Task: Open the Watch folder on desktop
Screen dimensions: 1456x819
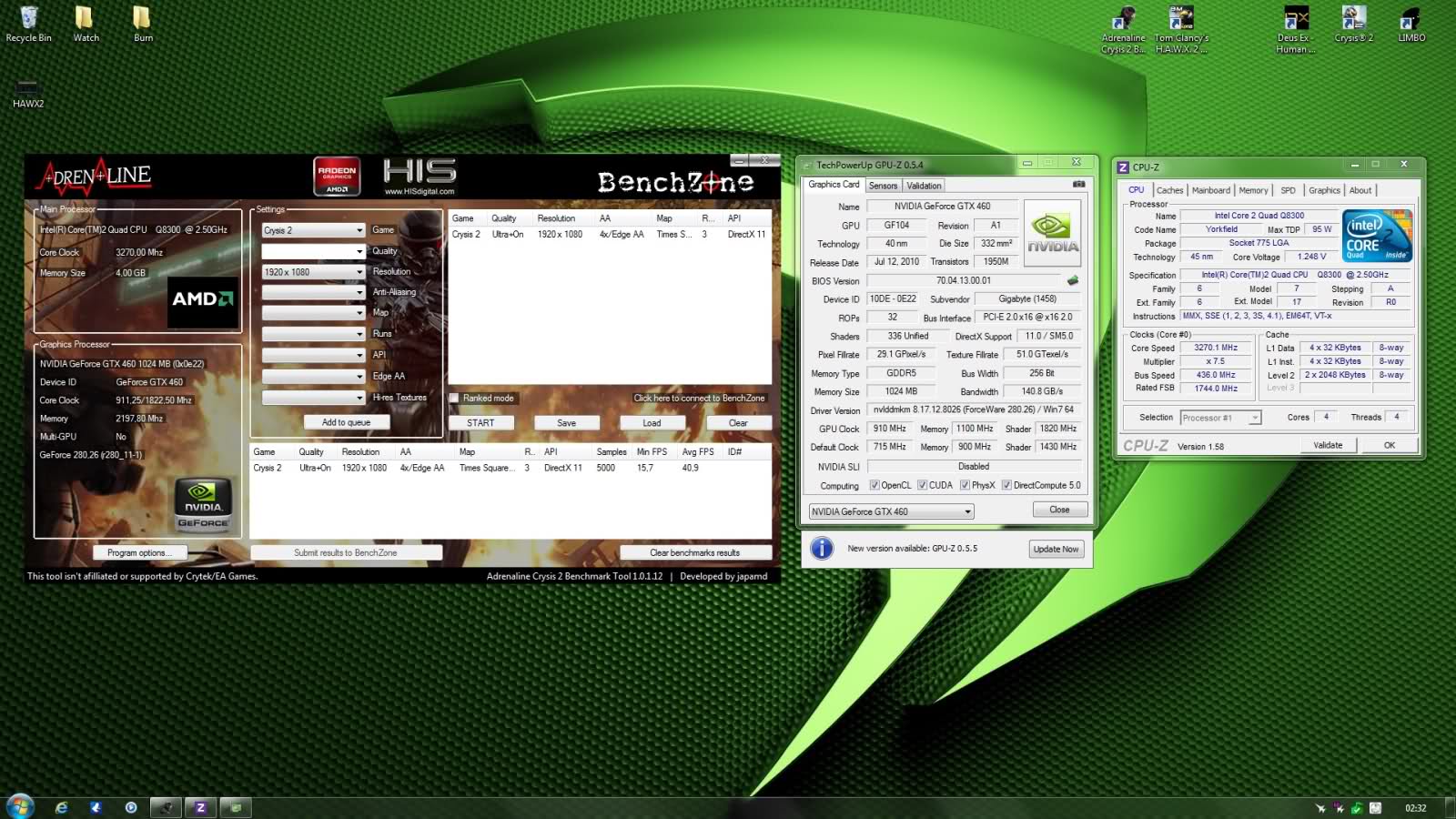Action: [86, 25]
